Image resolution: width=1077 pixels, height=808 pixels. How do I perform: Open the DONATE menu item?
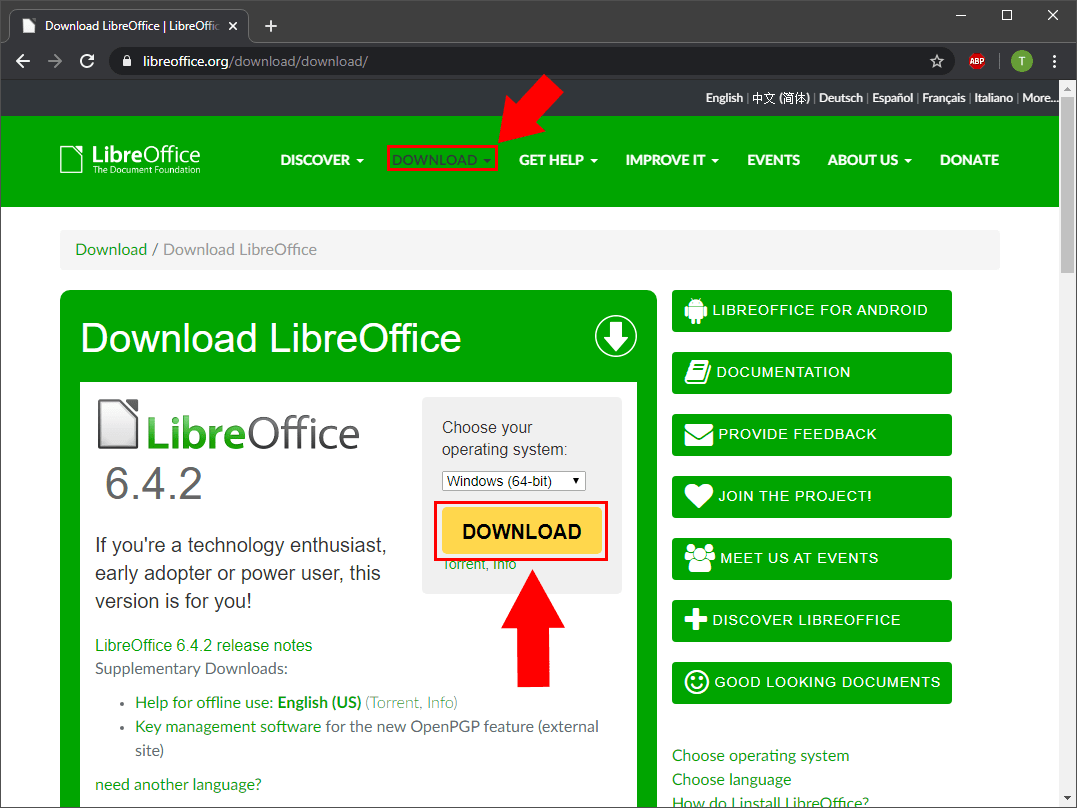point(969,160)
